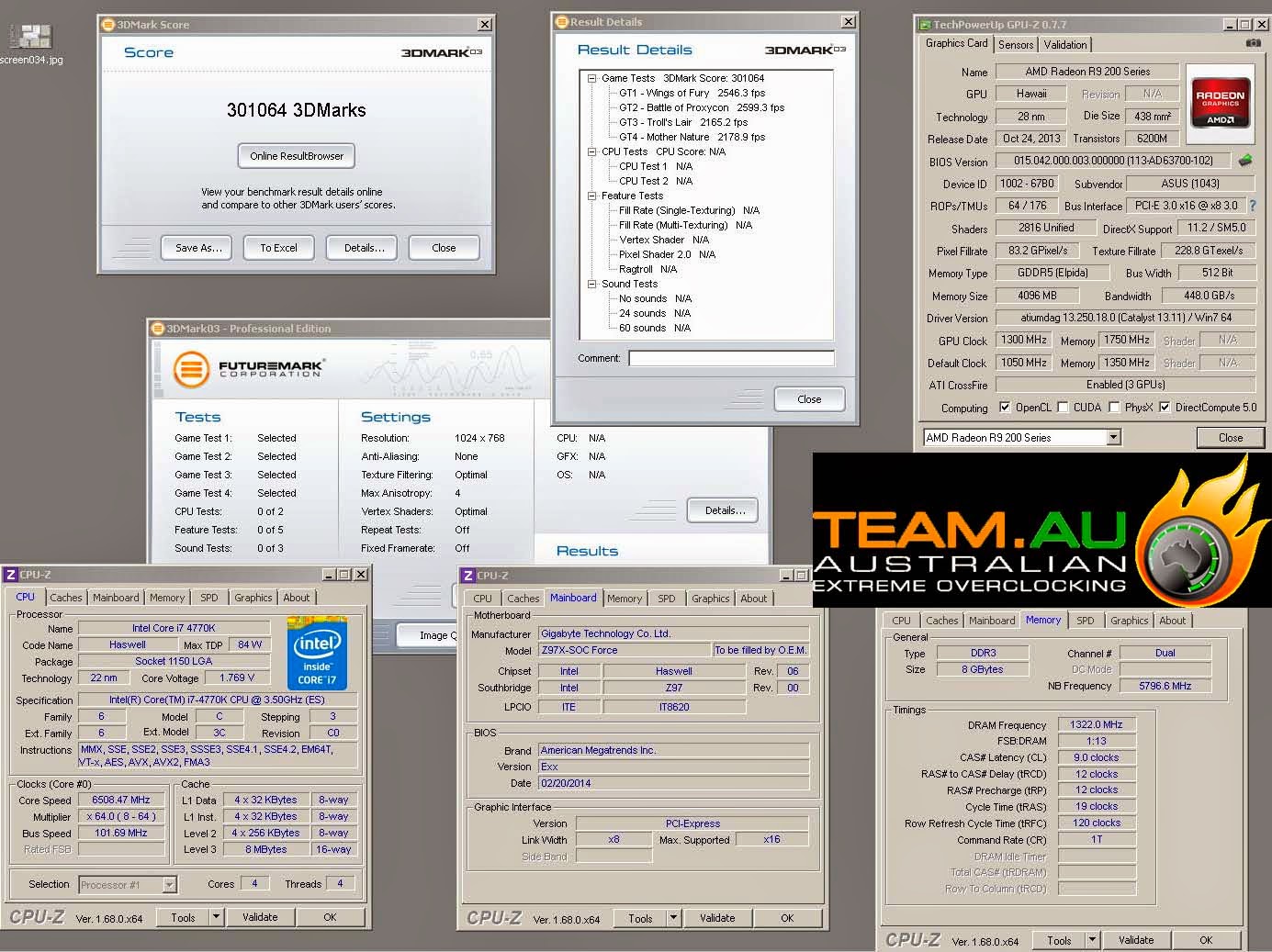This screenshot has width=1272, height=952.
Task: Open the Tools dropdown arrow in Mainboard window
Action: point(674,918)
